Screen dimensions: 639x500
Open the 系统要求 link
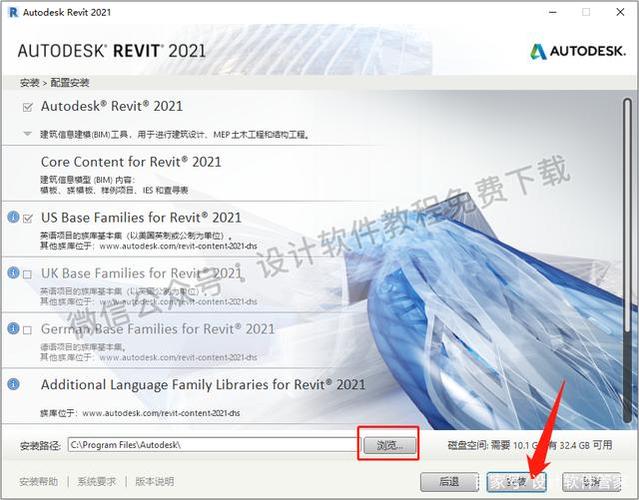(97, 482)
